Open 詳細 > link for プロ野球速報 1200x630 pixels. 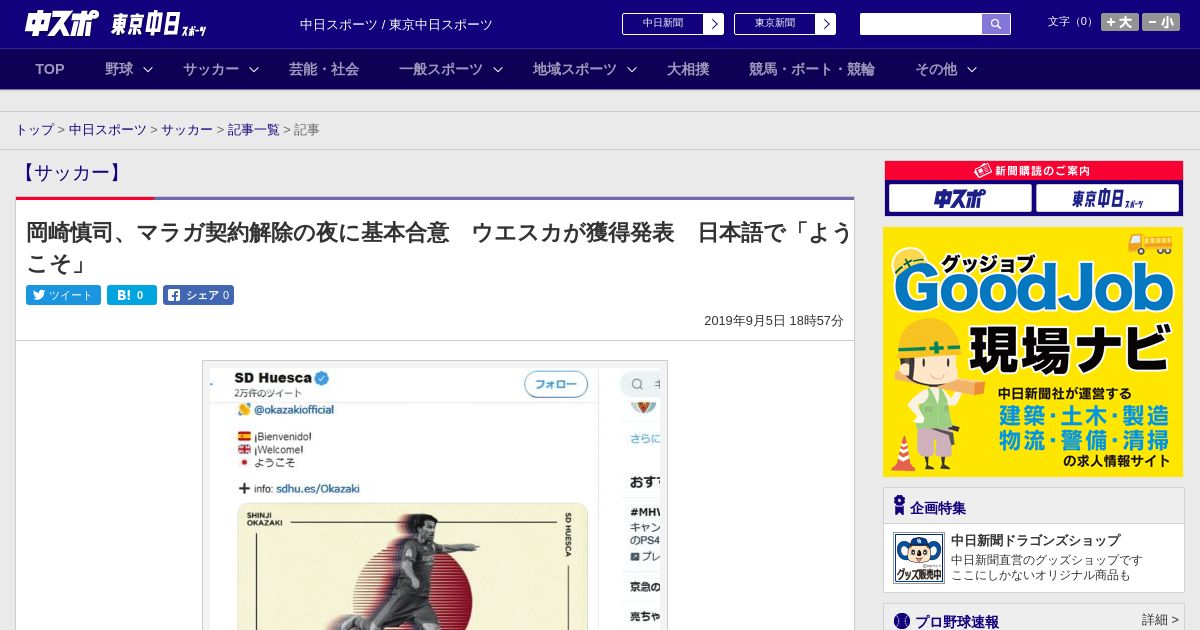1160,620
